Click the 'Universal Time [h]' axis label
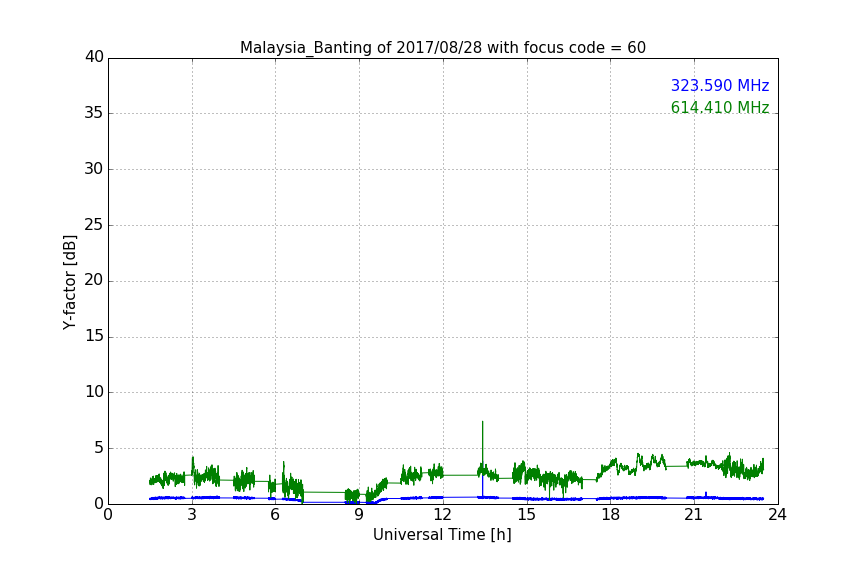This screenshot has height=576, width=864. coord(442,535)
